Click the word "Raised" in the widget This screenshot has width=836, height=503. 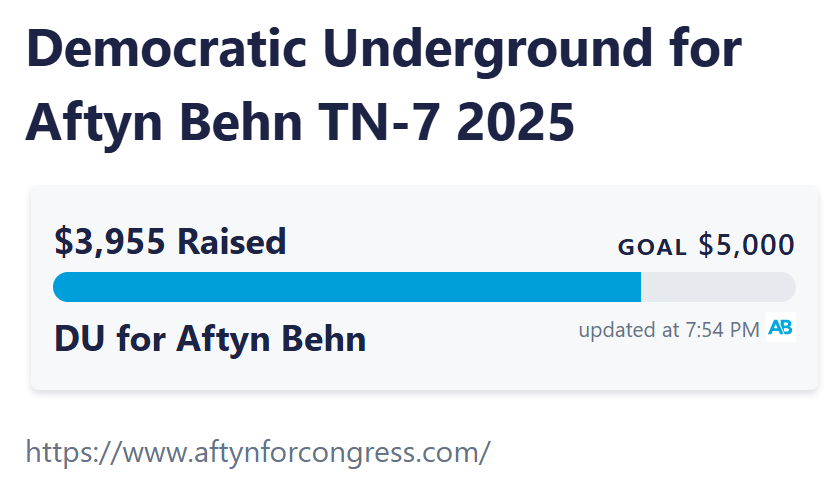point(231,241)
